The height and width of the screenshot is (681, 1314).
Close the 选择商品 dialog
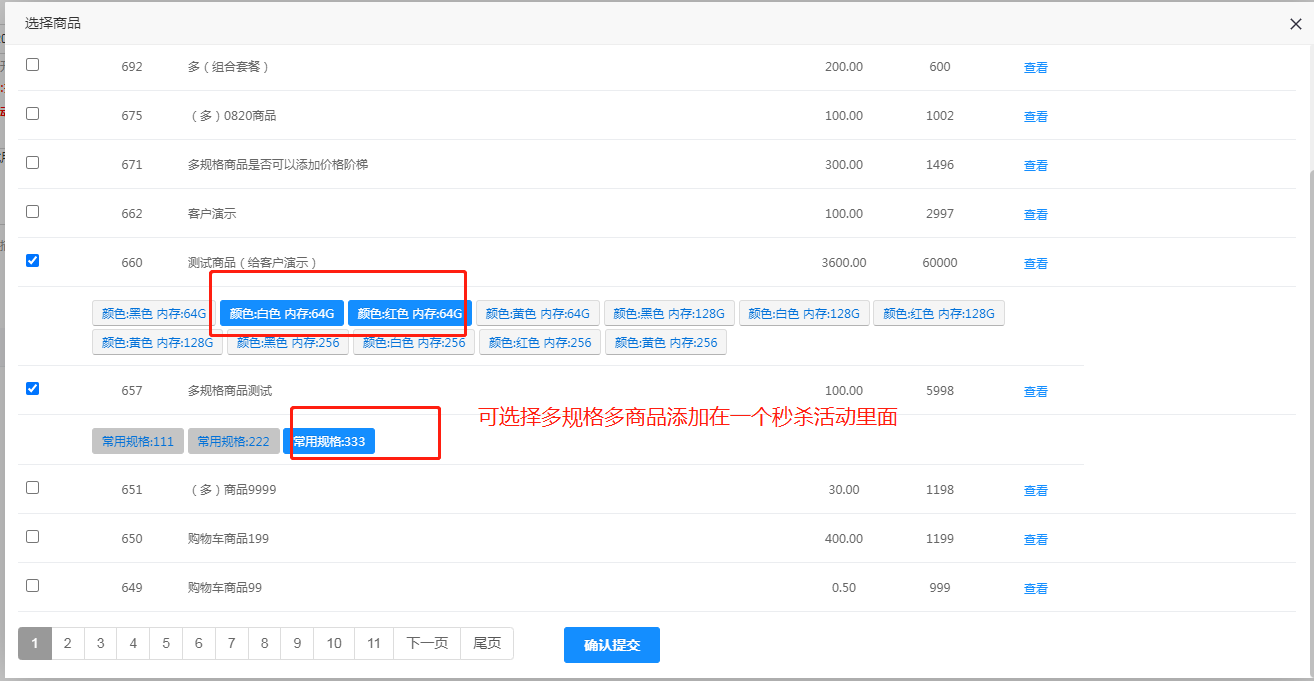[x=1295, y=24]
